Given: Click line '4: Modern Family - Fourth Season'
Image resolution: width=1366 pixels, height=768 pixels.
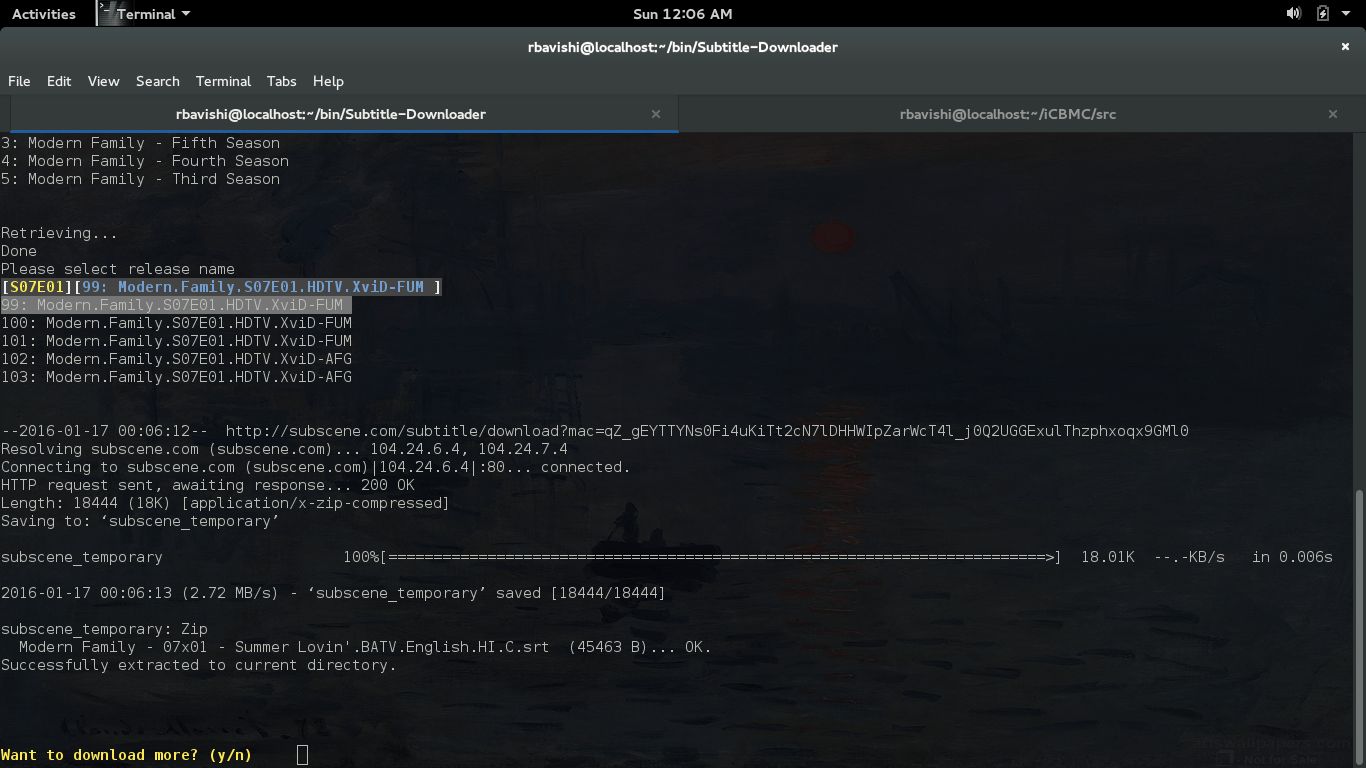Looking at the screenshot, I should [145, 161].
